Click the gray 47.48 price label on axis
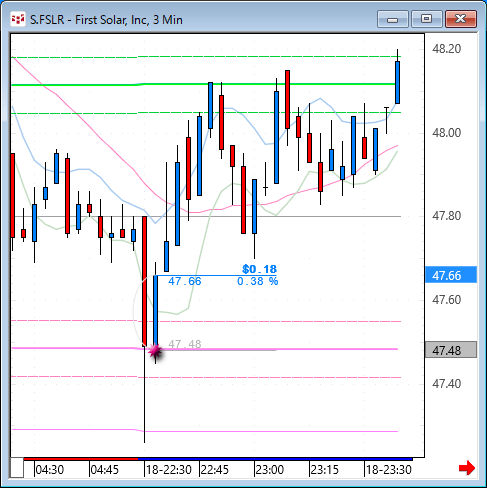This screenshot has width=487, height=488. tap(451, 350)
